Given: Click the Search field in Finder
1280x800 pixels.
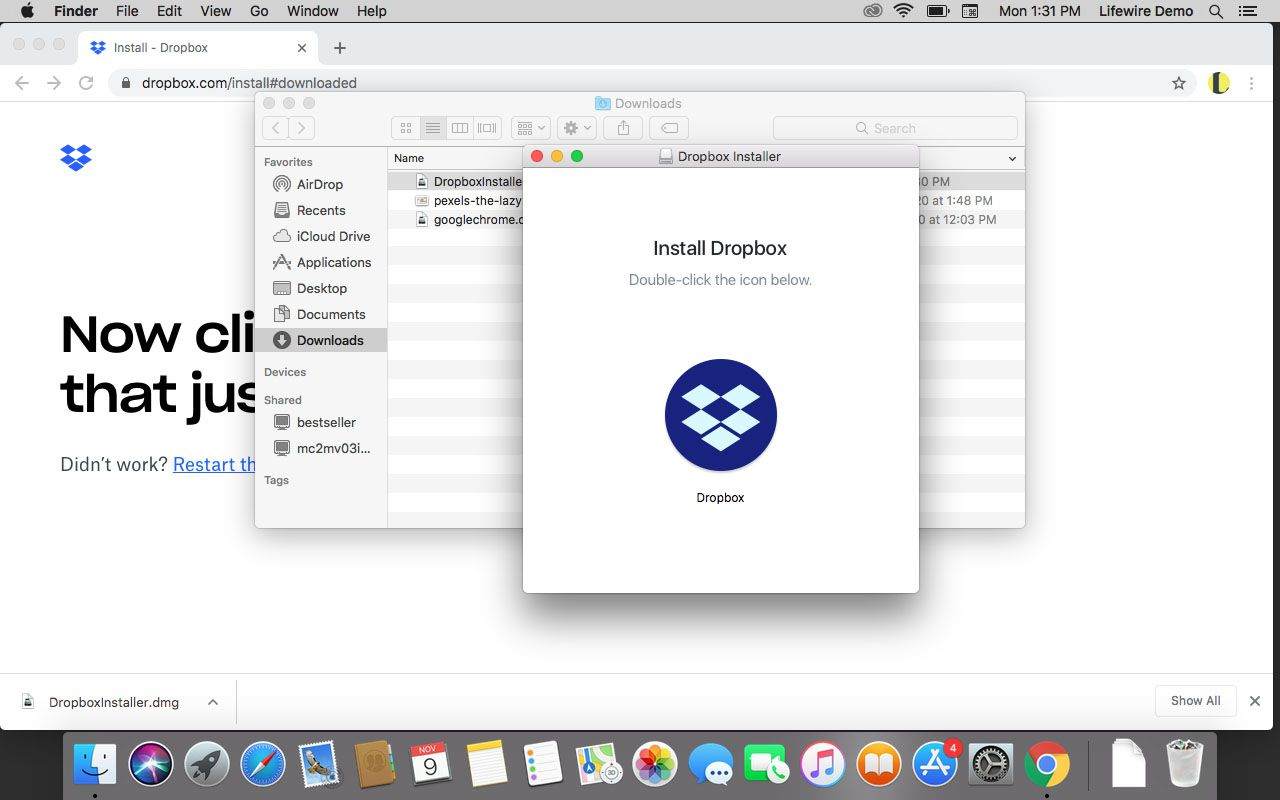Looking at the screenshot, I should [893, 128].
